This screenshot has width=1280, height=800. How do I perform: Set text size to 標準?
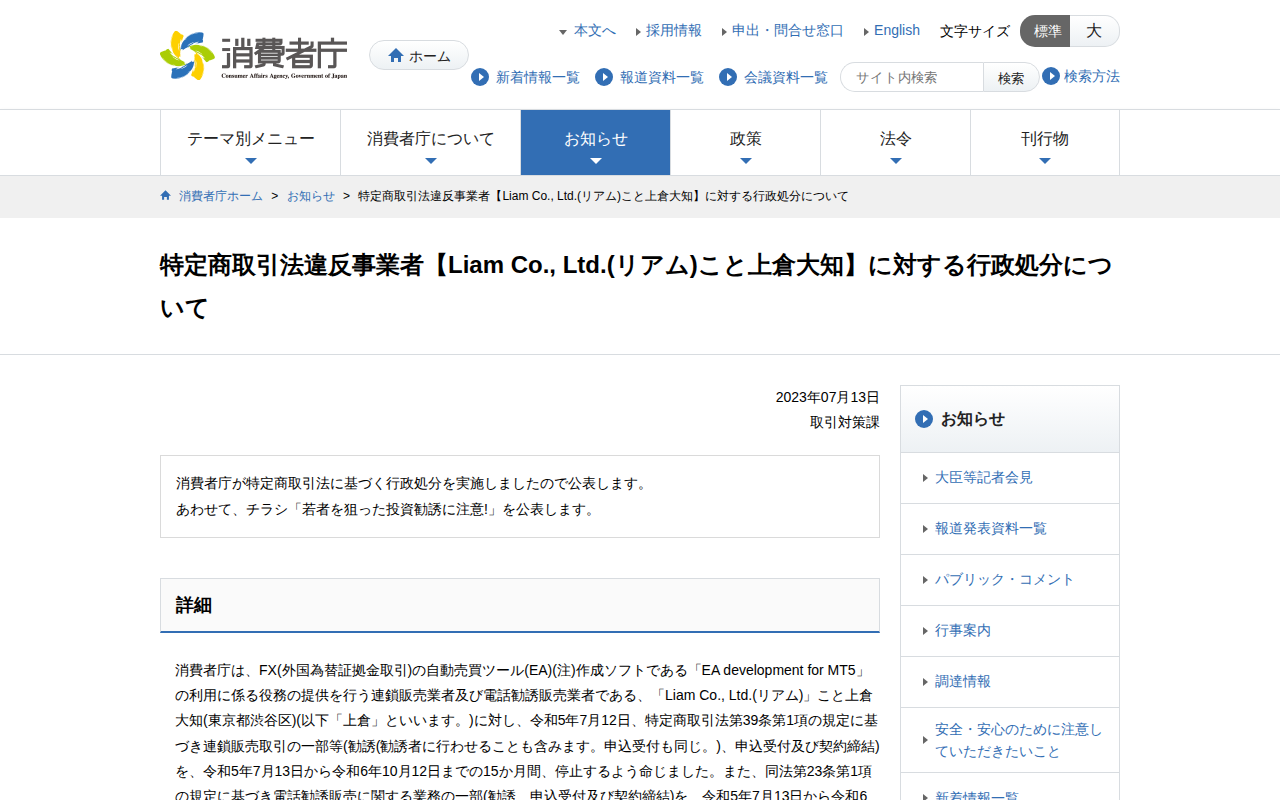click(x=1046, y=31)
